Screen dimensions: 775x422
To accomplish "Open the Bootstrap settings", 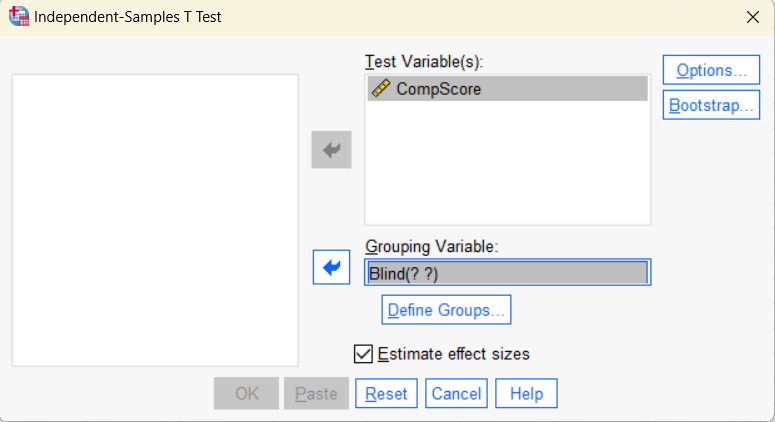I will [x=710, y=105].
